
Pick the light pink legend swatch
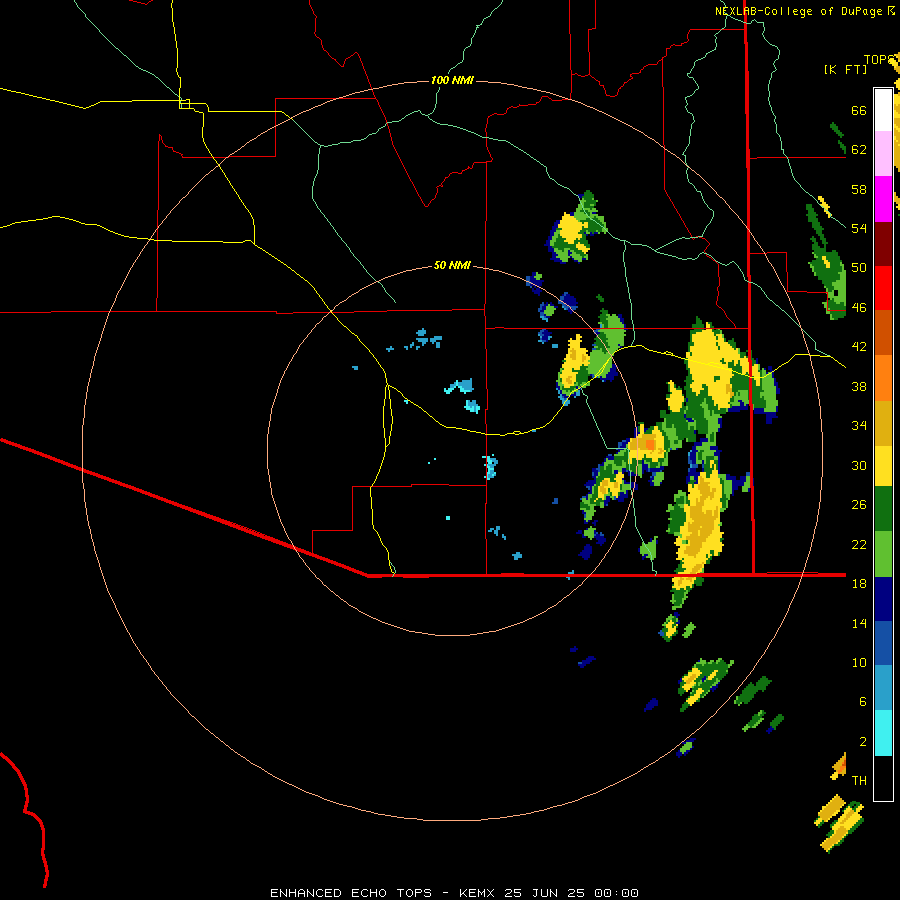click(883, 154)
